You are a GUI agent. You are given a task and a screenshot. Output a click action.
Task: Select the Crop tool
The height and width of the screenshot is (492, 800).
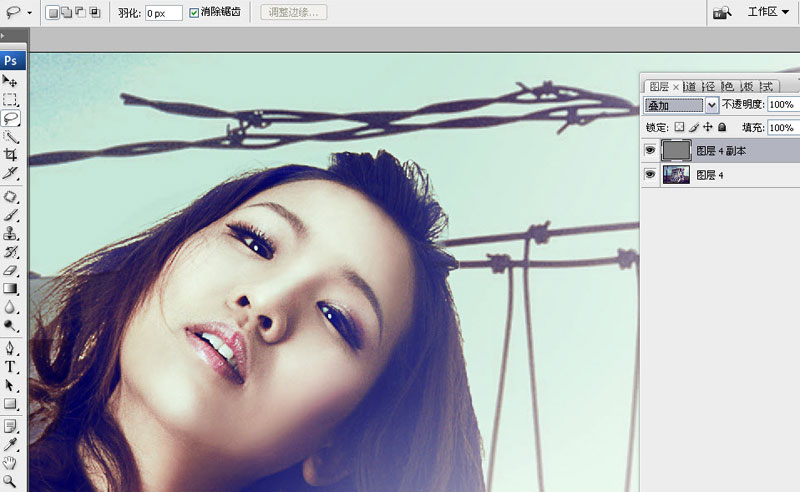pos(10,155)
